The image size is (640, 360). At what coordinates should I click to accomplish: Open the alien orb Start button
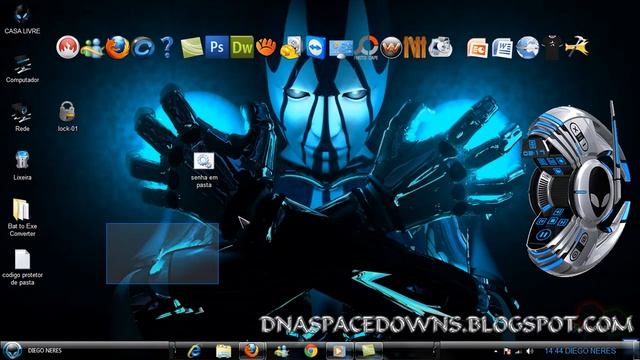pos(12,351)
